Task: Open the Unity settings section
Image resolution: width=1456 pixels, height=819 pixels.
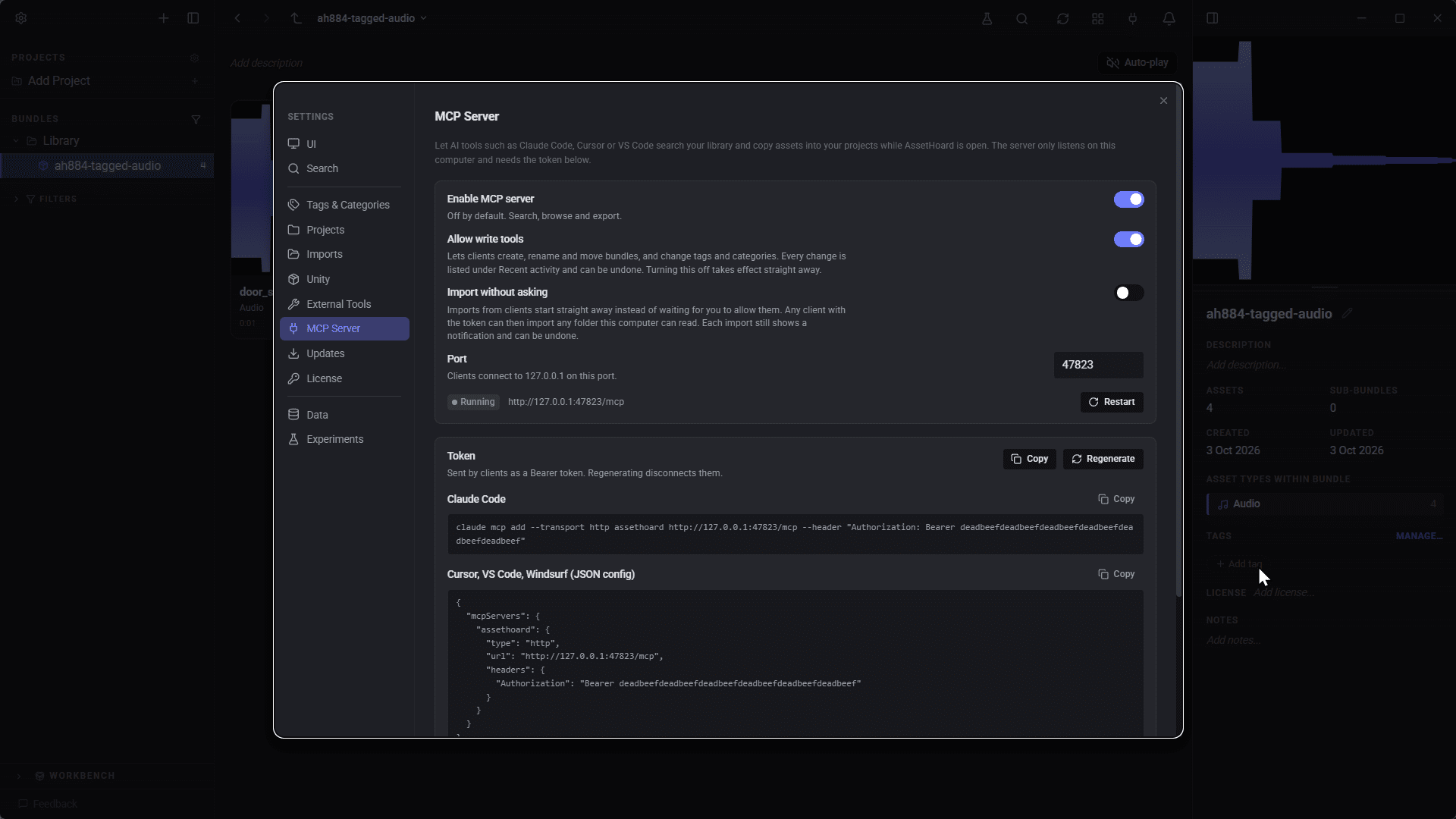Action: point(344,279)
